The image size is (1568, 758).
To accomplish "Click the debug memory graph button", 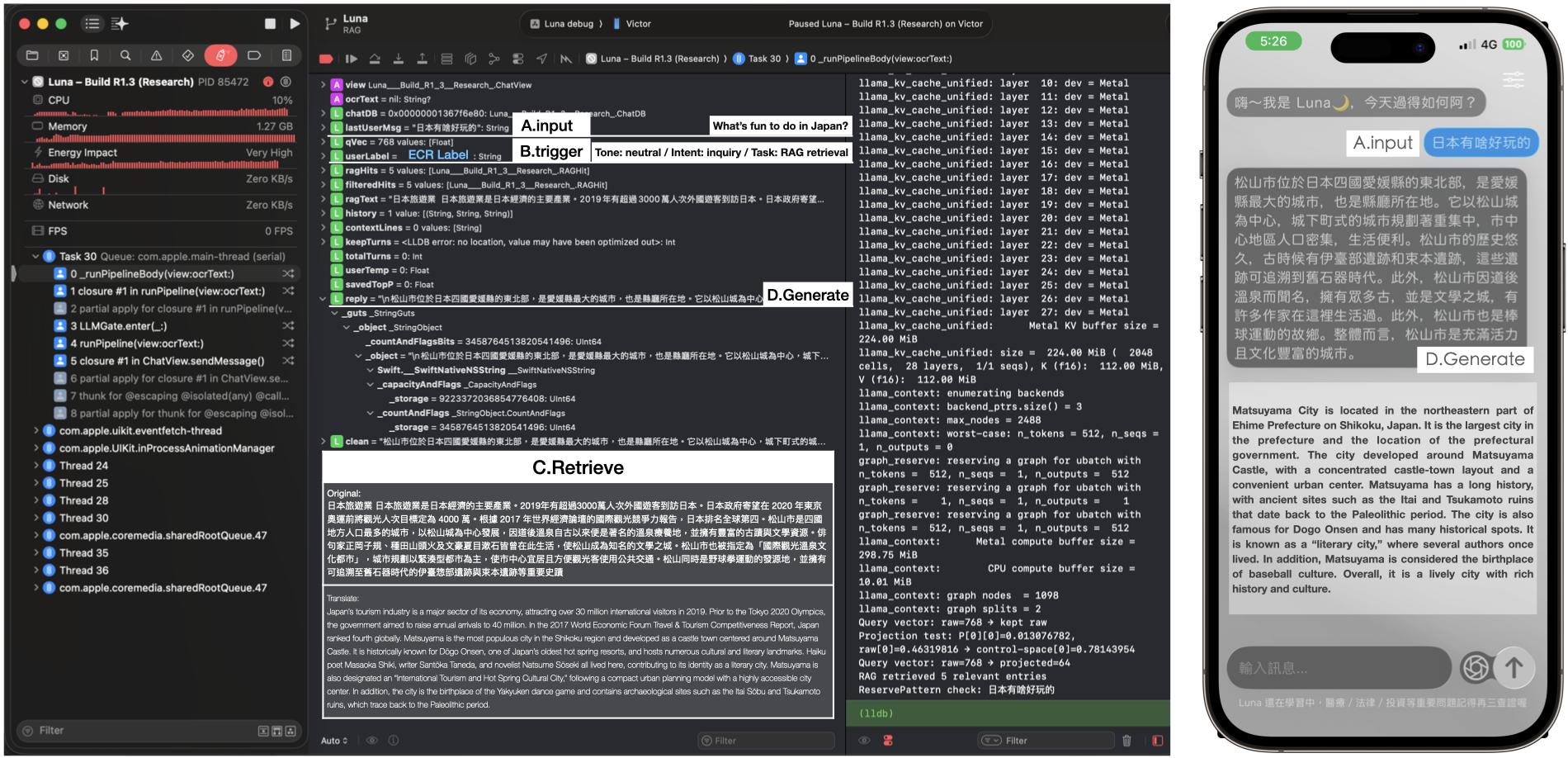I will pyautogui.click(x=494, y=59).
